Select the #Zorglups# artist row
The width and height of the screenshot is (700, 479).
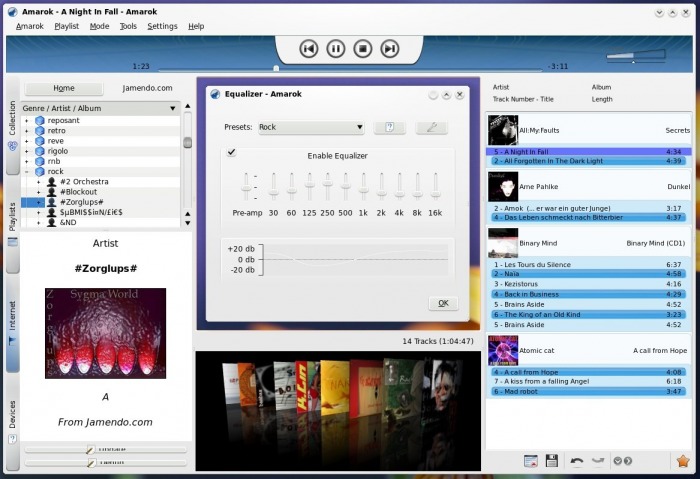[x=100, y=202]
